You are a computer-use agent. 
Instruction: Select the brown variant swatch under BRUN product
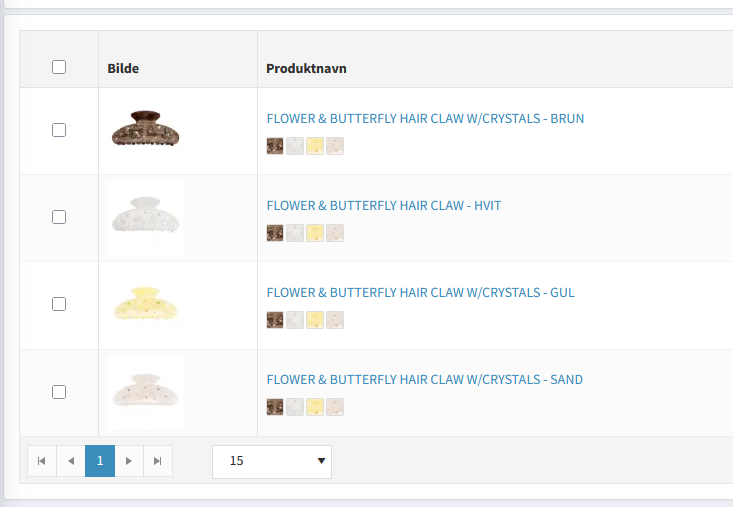[275, 146]
